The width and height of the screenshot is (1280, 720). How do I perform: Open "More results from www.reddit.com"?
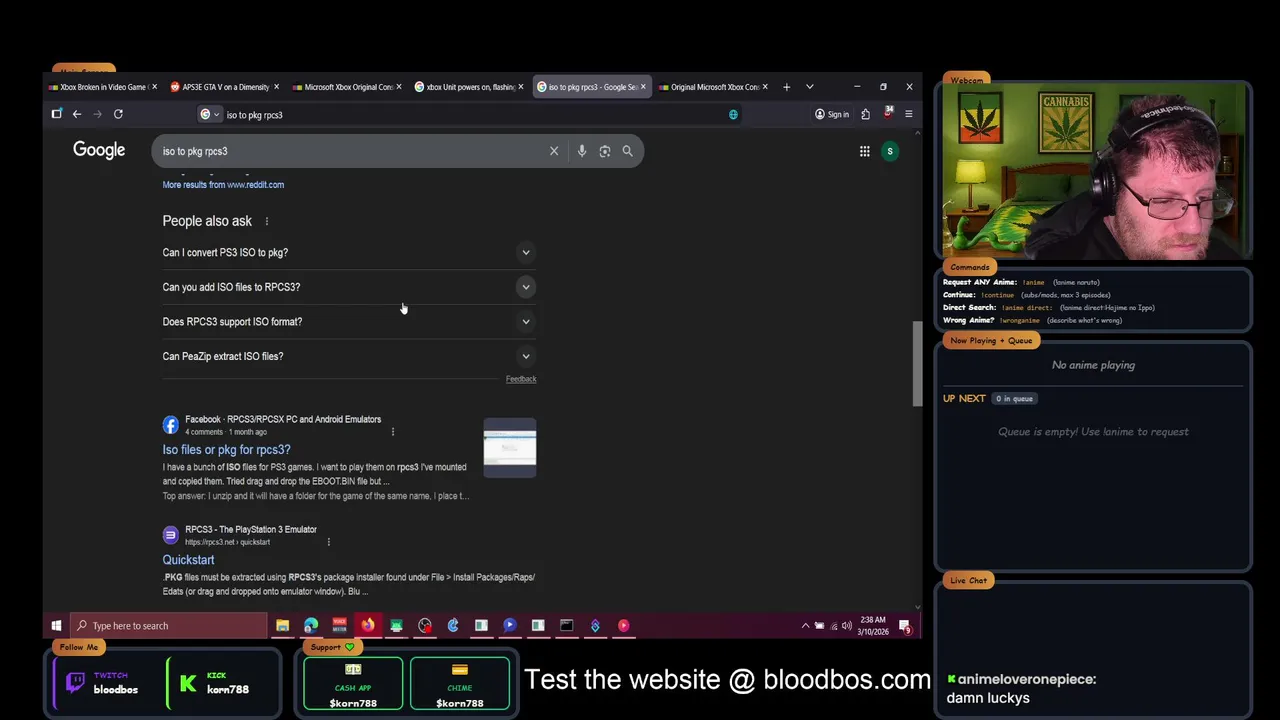pyautogui.click(x=223, y=185)
